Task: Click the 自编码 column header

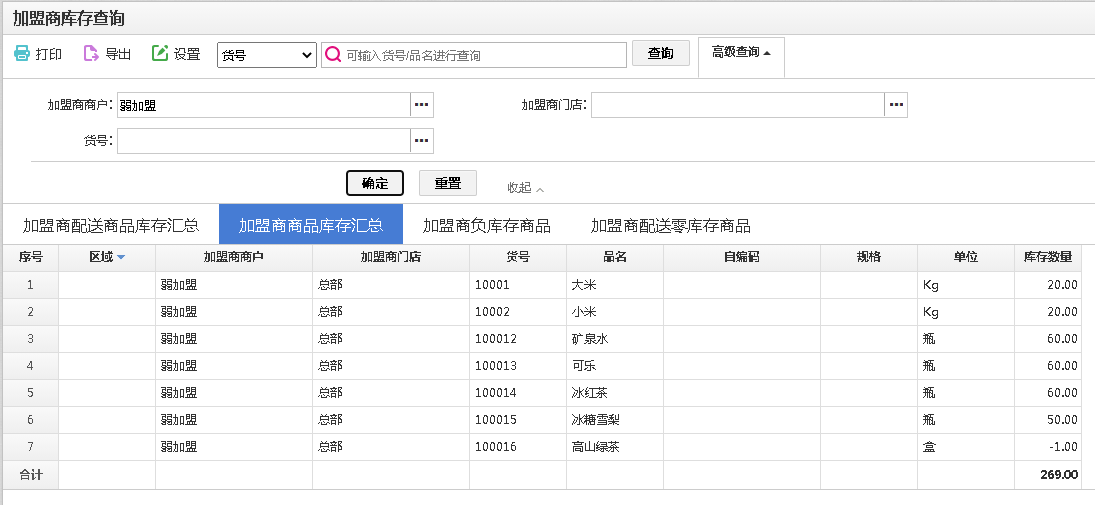Action: 742,258
